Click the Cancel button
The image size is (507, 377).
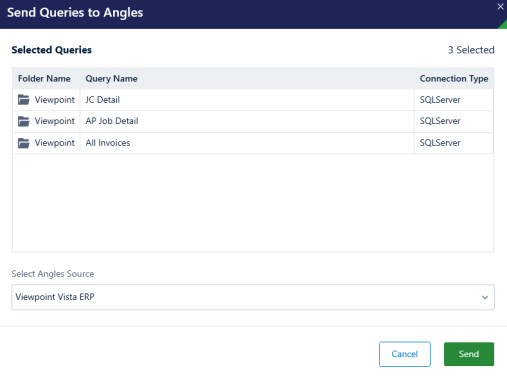coord(405,354)
